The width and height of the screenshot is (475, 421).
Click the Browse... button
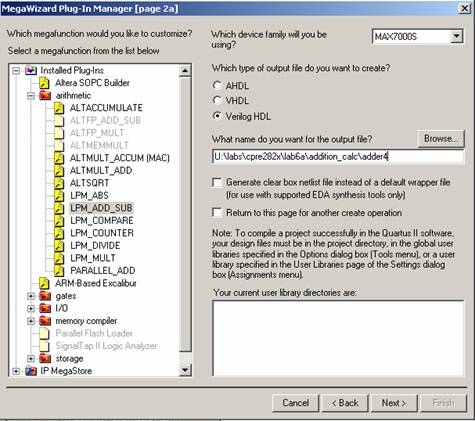[441, 139]
